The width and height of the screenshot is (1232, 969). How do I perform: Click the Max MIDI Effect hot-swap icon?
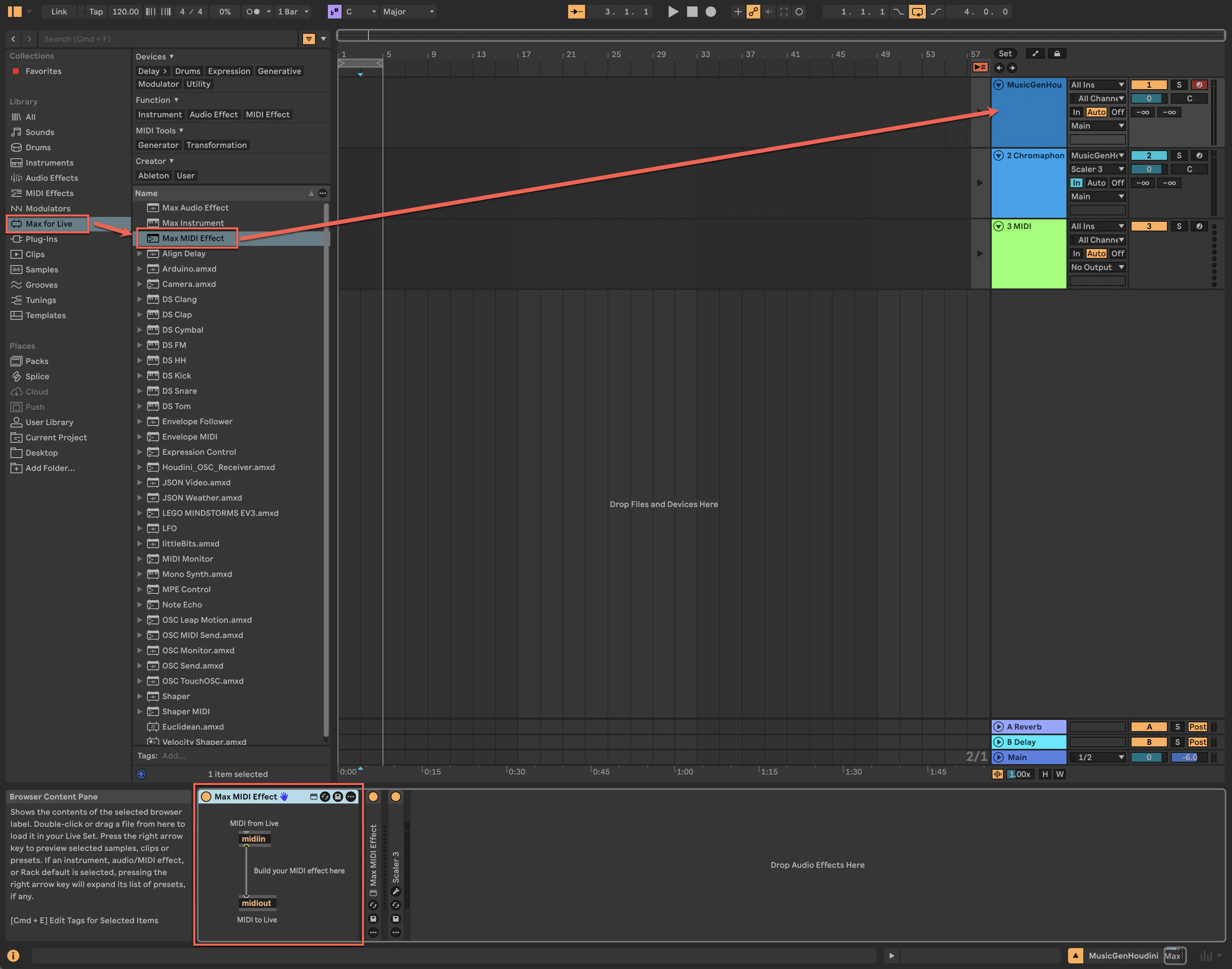click(325, 797)
